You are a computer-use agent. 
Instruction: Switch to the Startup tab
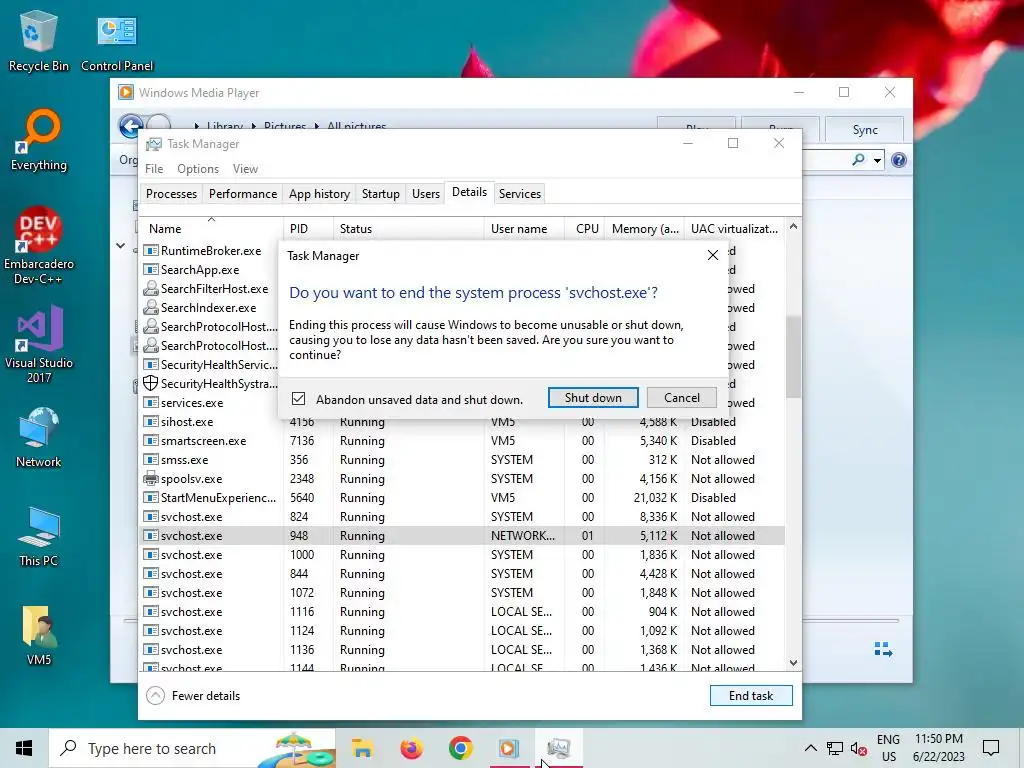tap(381, 193)
